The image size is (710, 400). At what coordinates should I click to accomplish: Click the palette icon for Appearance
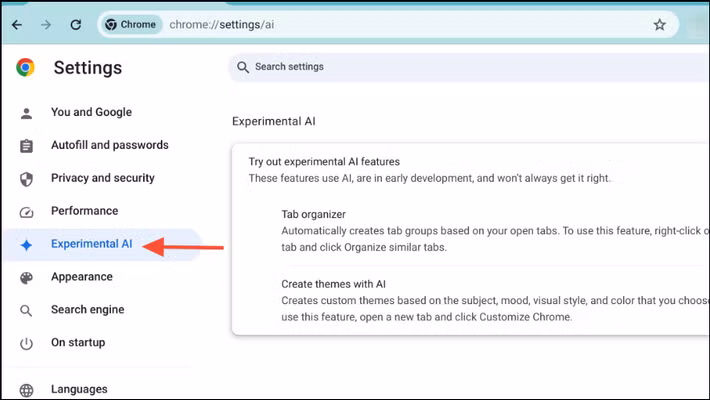click(26, 278)
